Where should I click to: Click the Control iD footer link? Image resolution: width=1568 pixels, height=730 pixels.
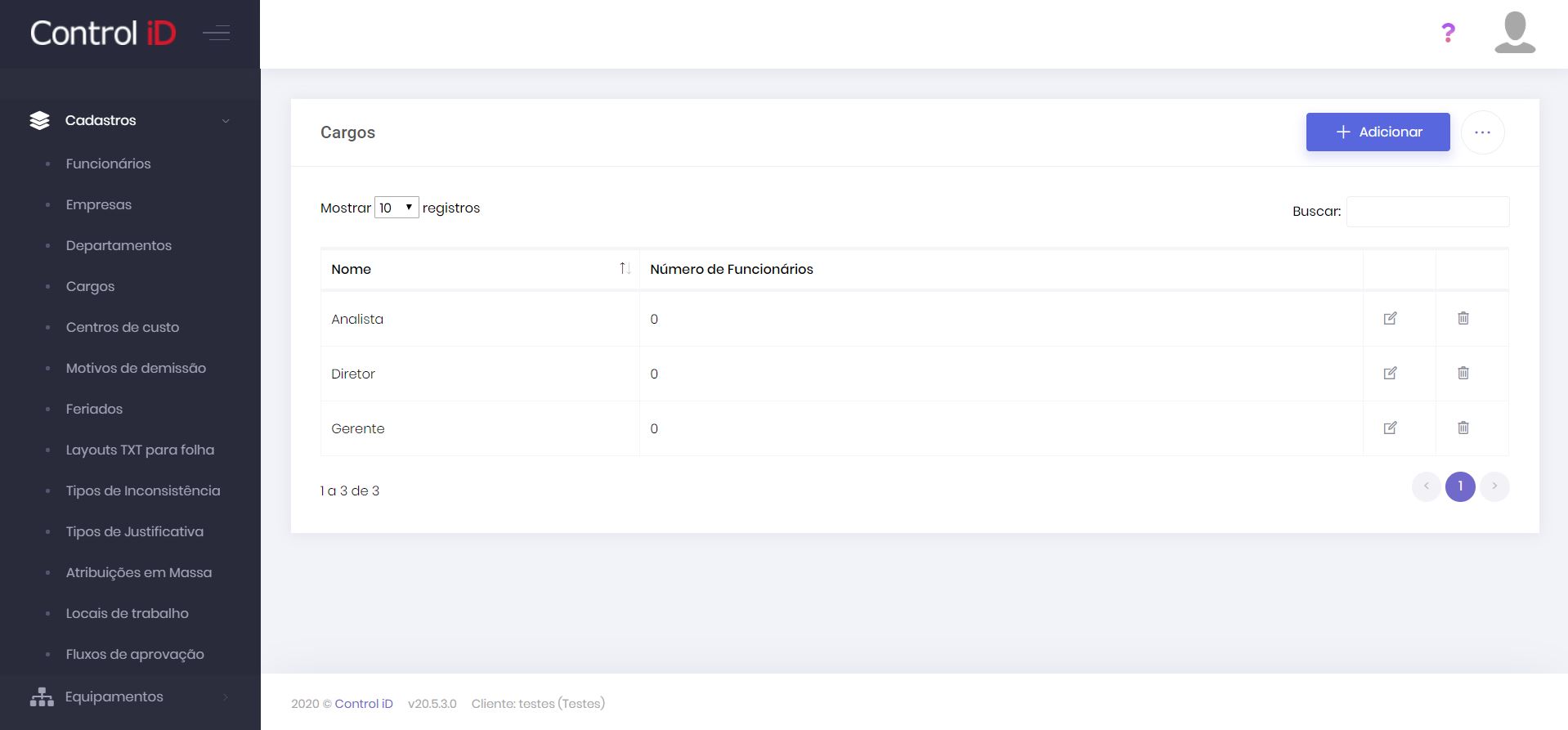click(364, 704)
